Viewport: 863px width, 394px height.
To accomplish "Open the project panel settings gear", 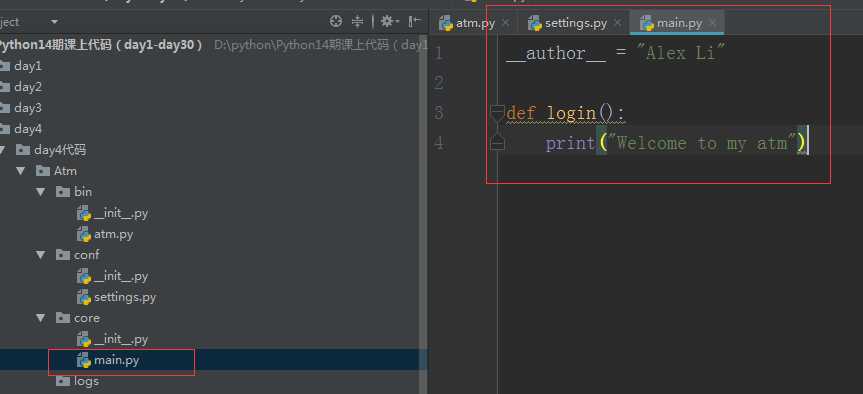I will point(390,21).
